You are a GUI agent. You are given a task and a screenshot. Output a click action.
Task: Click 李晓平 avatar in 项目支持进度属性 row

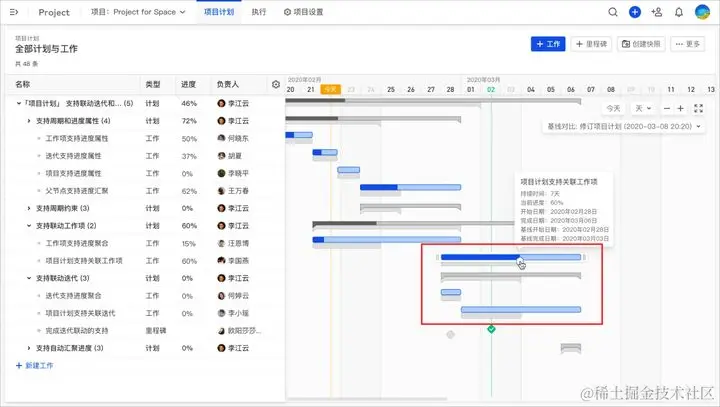pos(221,173)
